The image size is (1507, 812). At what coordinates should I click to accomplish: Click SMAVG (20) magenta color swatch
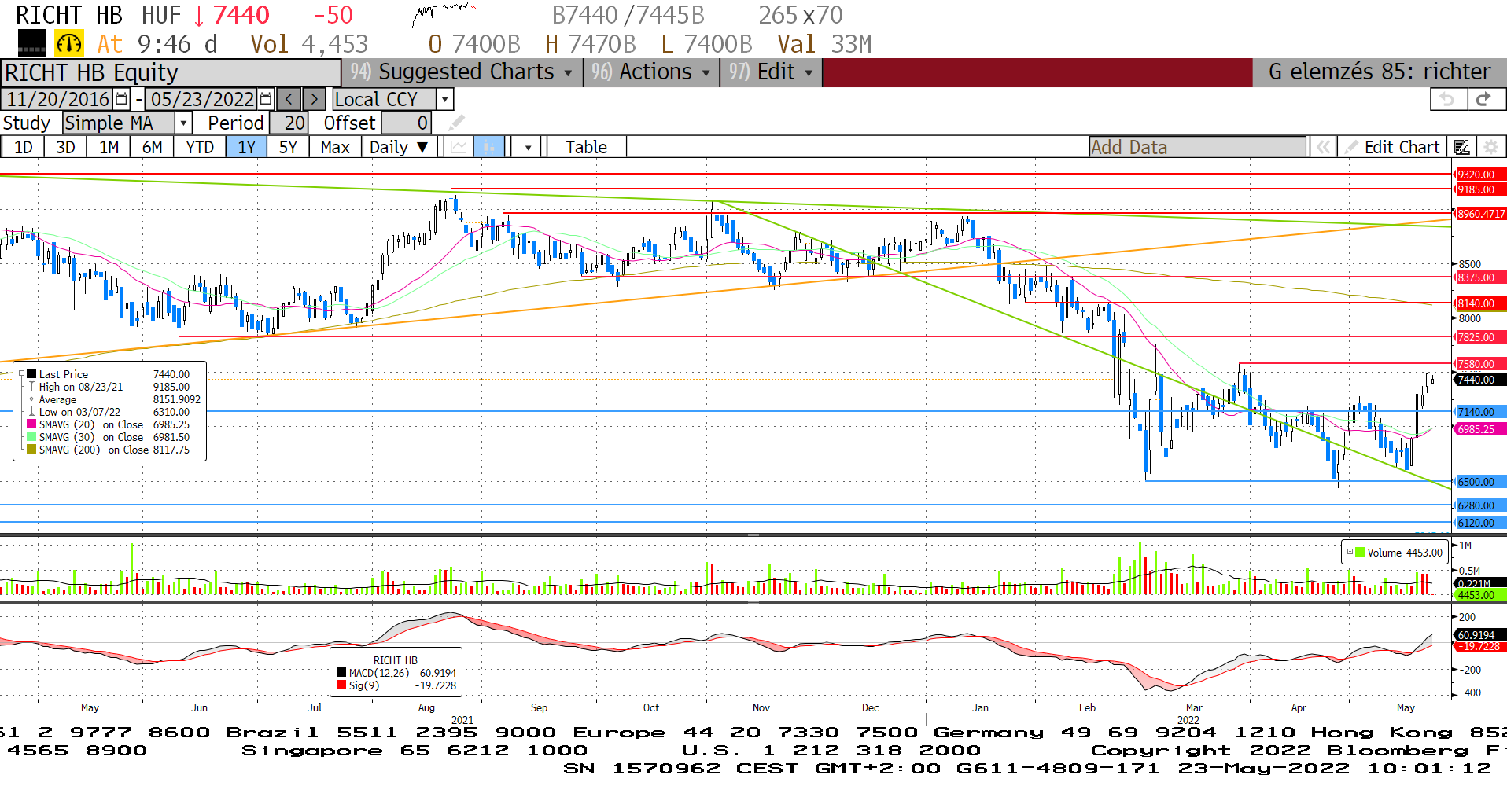pyautogui.click(x=31, y=424)
